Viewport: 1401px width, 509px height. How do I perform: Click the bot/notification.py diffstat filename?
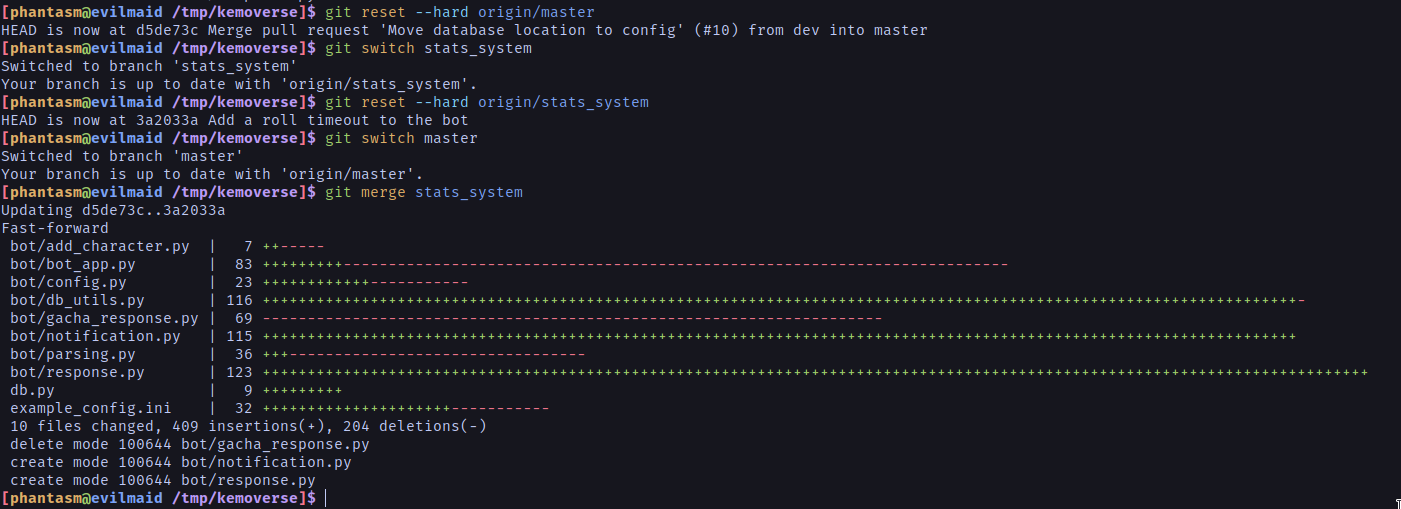(x=95, y=336)
